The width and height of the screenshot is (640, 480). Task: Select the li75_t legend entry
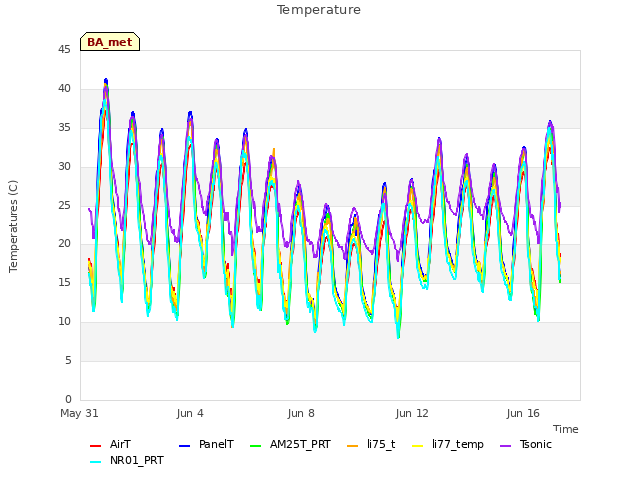pyautogui.click(x=371, y=444)
